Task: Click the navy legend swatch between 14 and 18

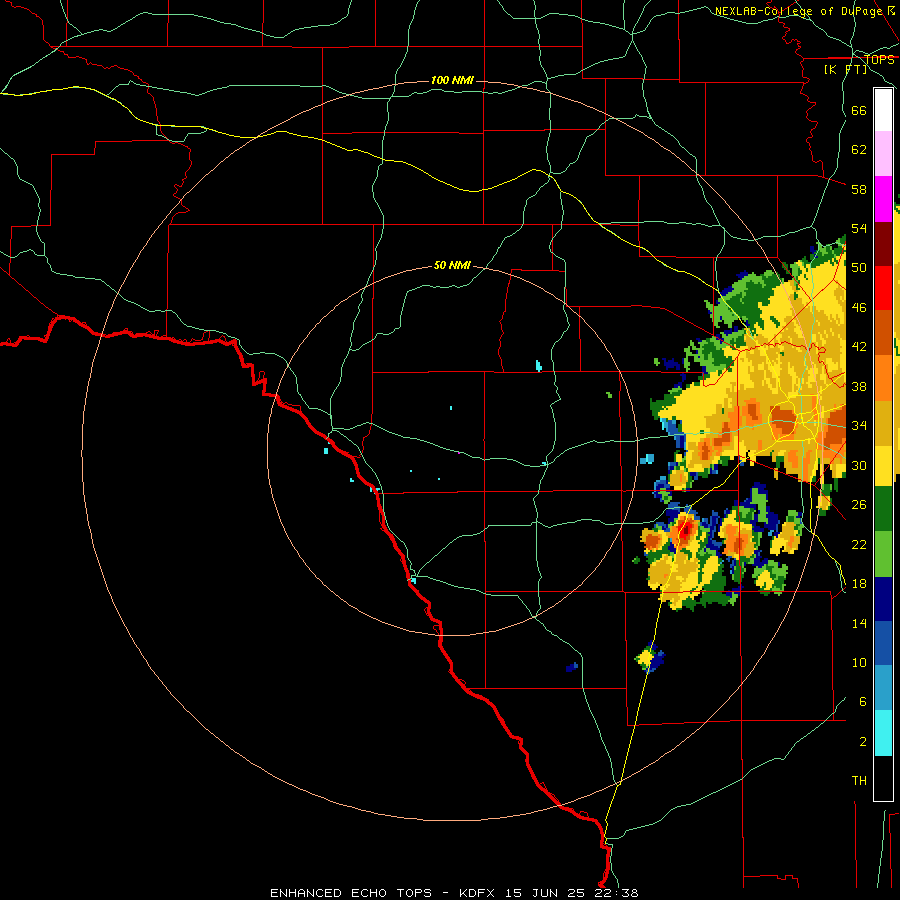Action: point(883,599)
